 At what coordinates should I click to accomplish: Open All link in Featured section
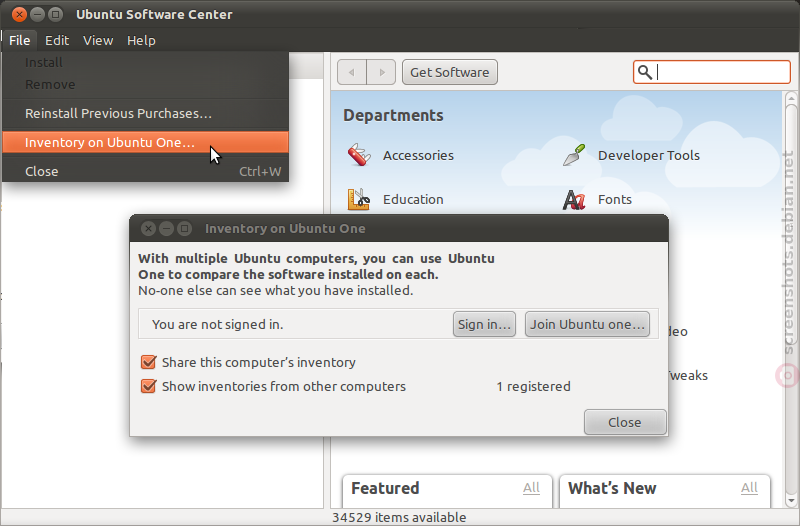pyautogui.click(x=531, y=488)
